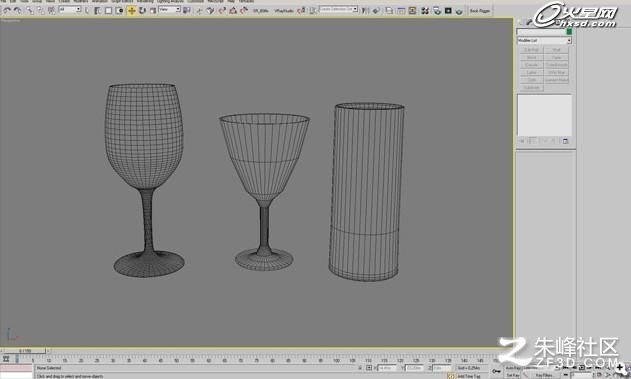Open the Mini Curve Editor icon by timeline
The width and height of the screenshot is (631, 379).
(6, 358)
